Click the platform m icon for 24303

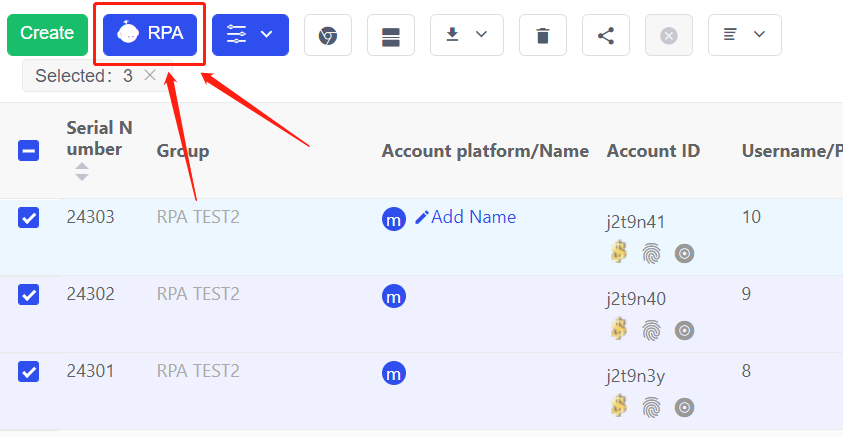click(x=394, y=219)
